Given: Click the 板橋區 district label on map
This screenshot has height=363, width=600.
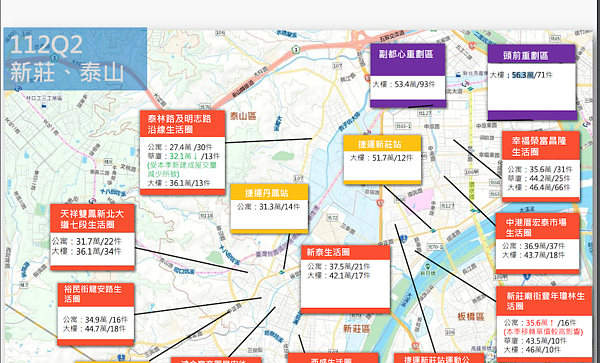Looking at the screenshot, I should click(x=471, y=317).
